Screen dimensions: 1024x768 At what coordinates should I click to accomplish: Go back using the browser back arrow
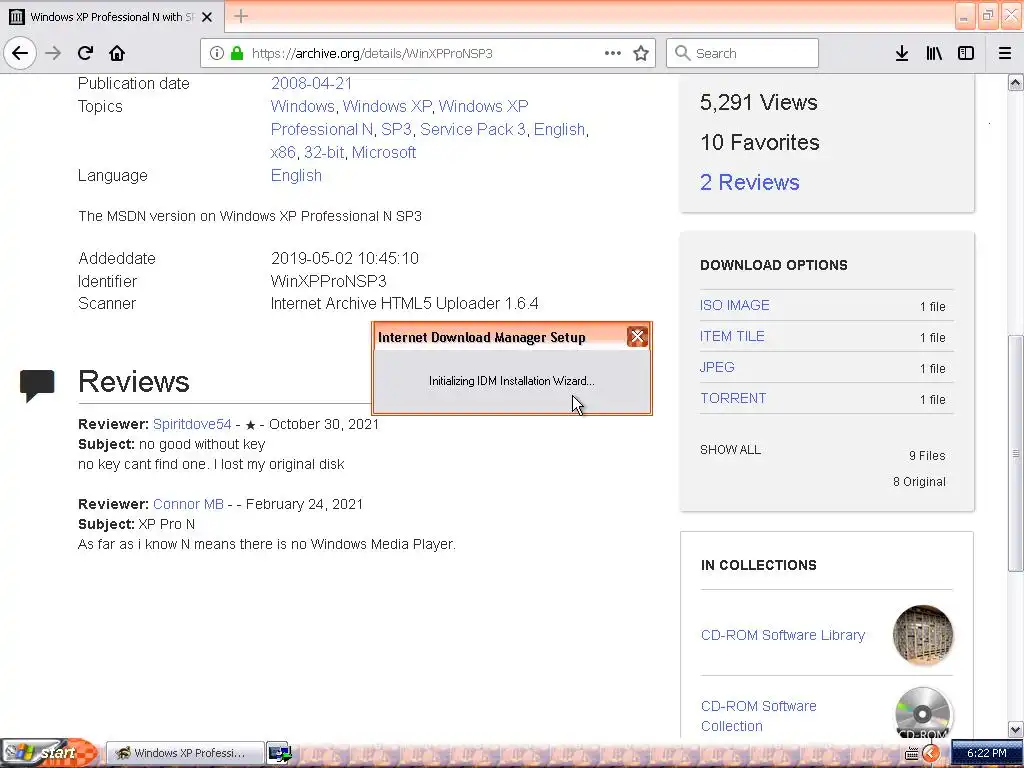click(20, 53)
